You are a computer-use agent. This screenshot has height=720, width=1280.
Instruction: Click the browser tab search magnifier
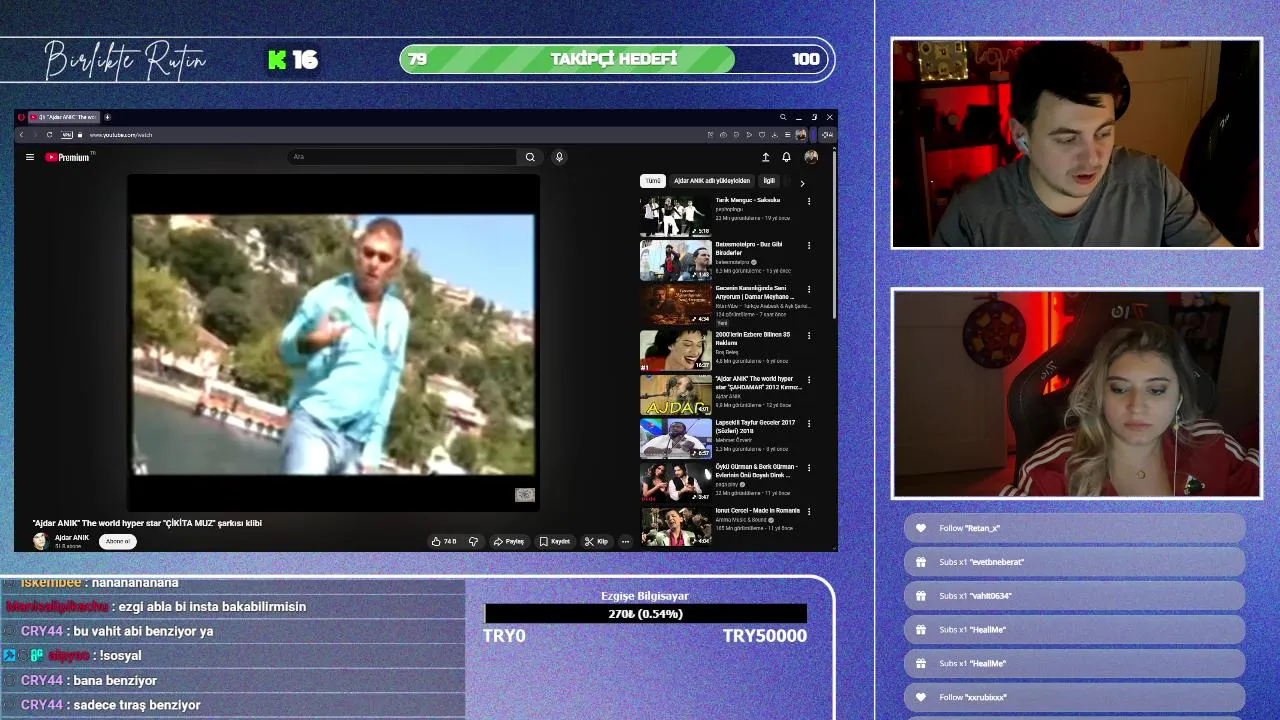tap(783, 117)
